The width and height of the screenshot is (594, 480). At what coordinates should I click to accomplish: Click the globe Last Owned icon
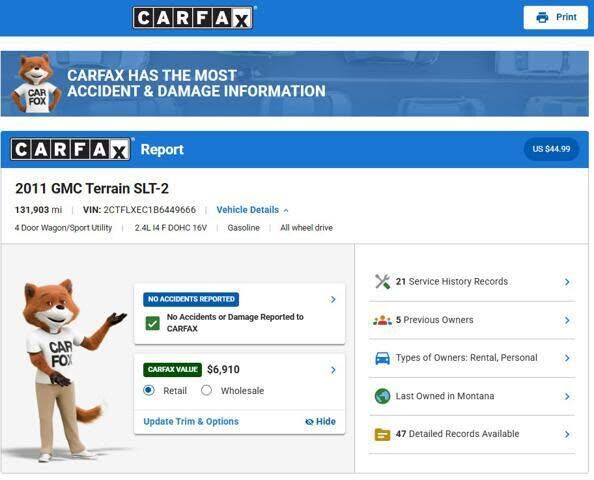[x=382, y=396]
